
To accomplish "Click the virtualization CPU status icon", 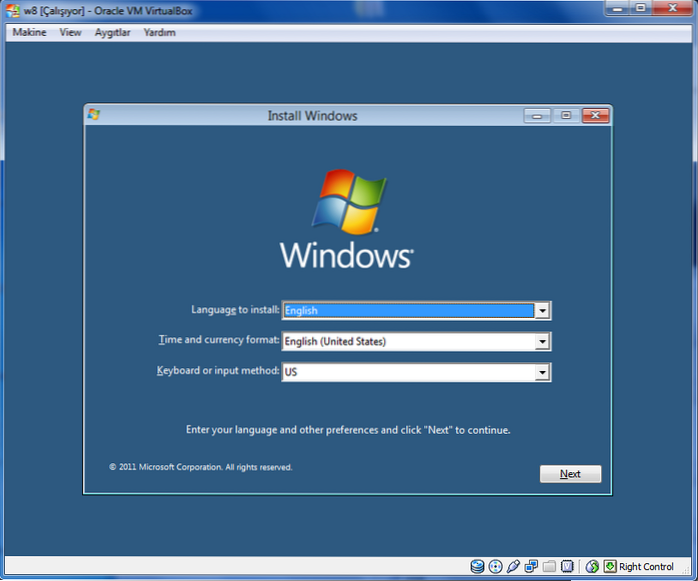I will (567, 567).
